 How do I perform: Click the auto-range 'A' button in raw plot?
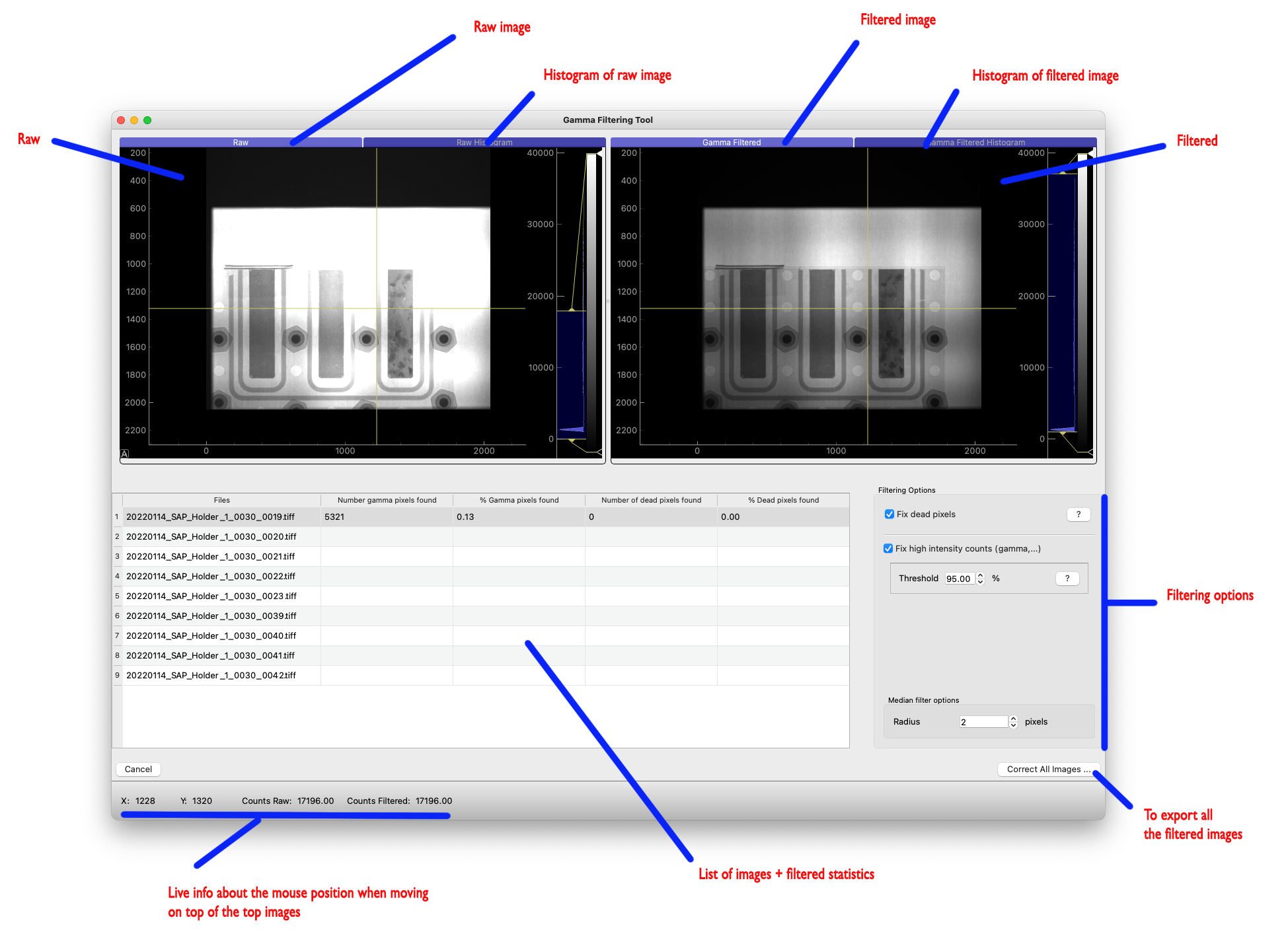(x=124, y=453)
